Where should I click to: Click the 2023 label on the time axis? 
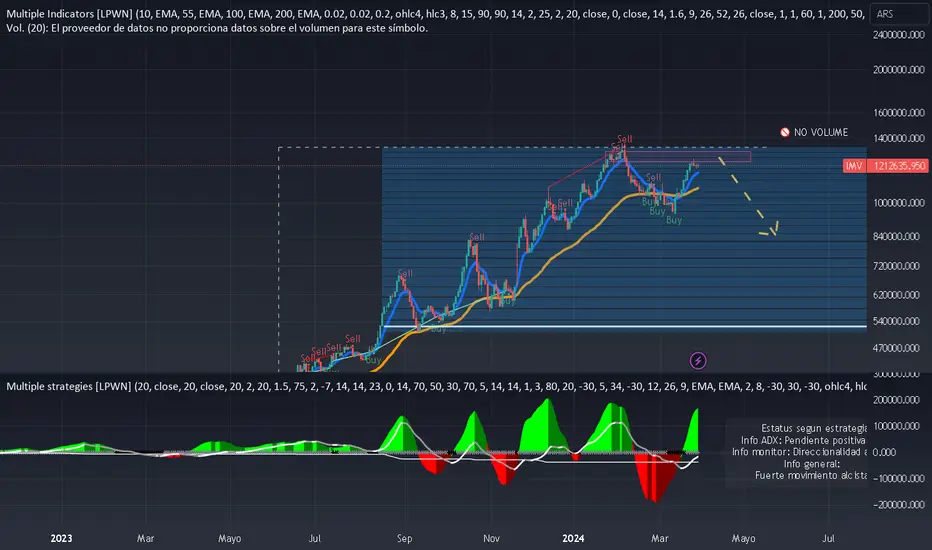tap(61, 538)
